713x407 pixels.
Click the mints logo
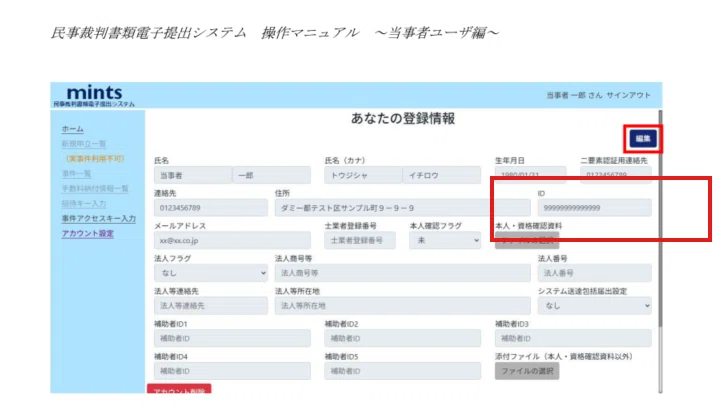(x=94, y=95)
